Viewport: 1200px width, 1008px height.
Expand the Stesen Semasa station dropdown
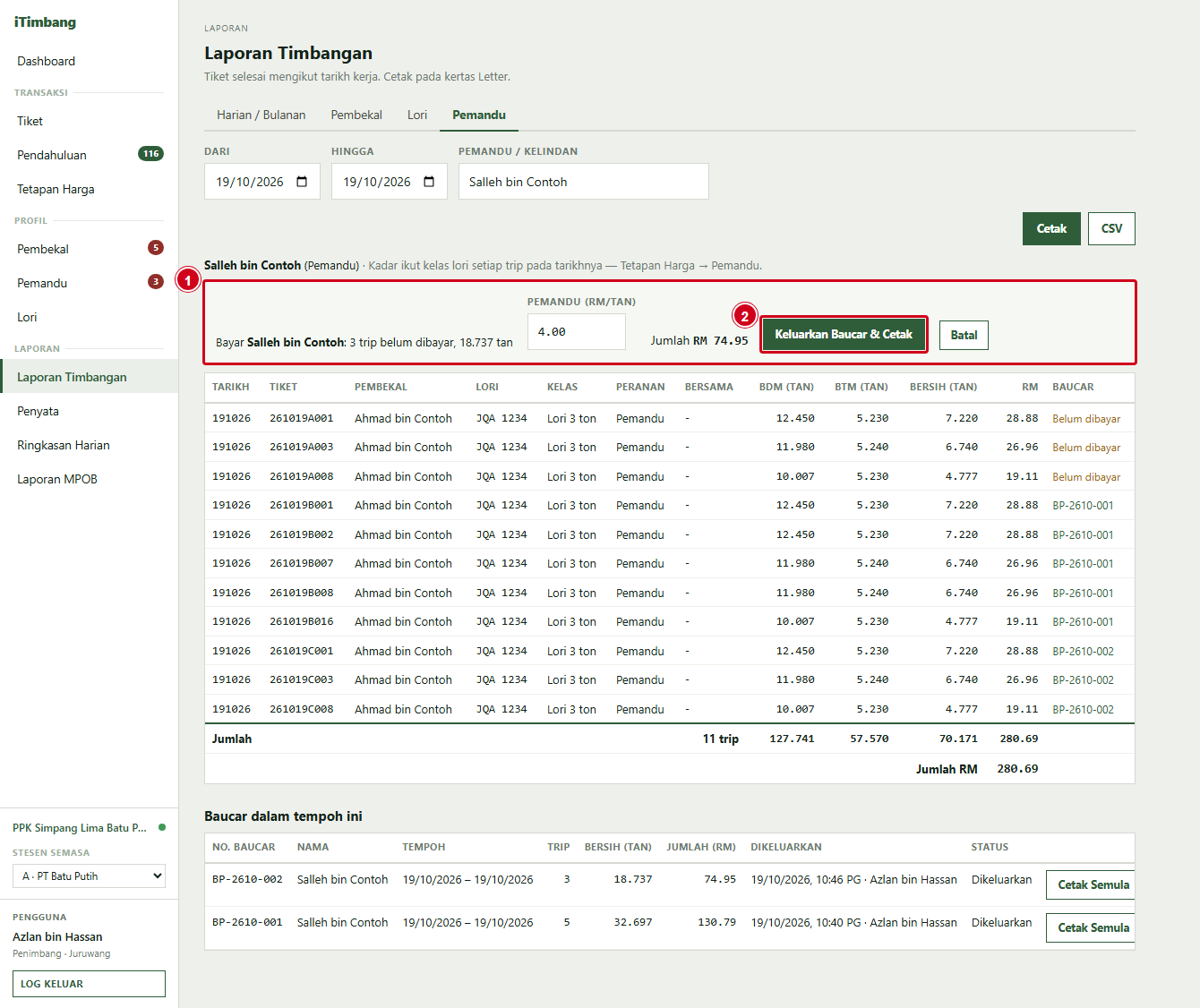tap(89, 876)
